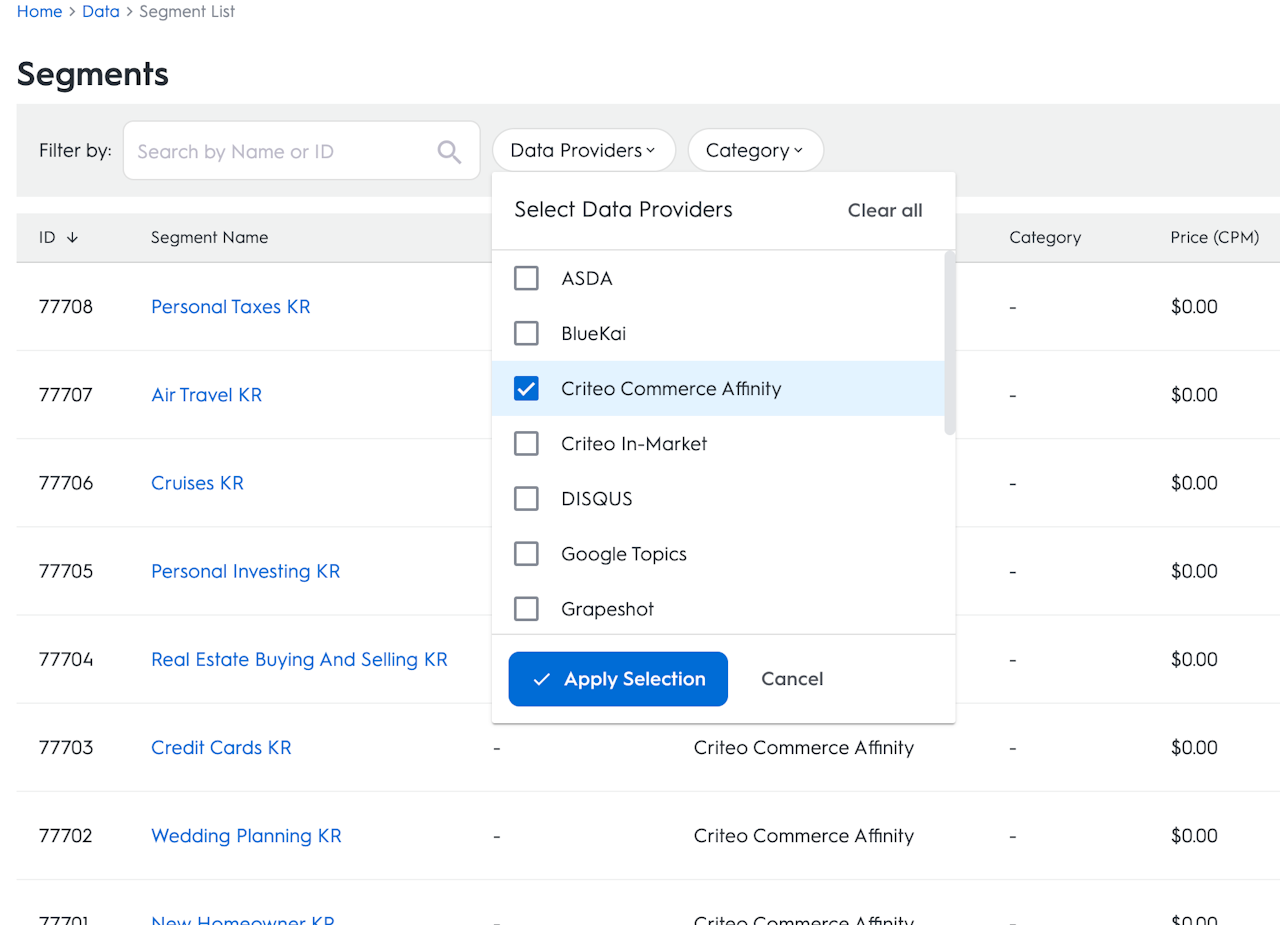Uncheck Criteo Commerce Affinity
The width and height of the screenshot is (1280, 925).
pos(526,388)
